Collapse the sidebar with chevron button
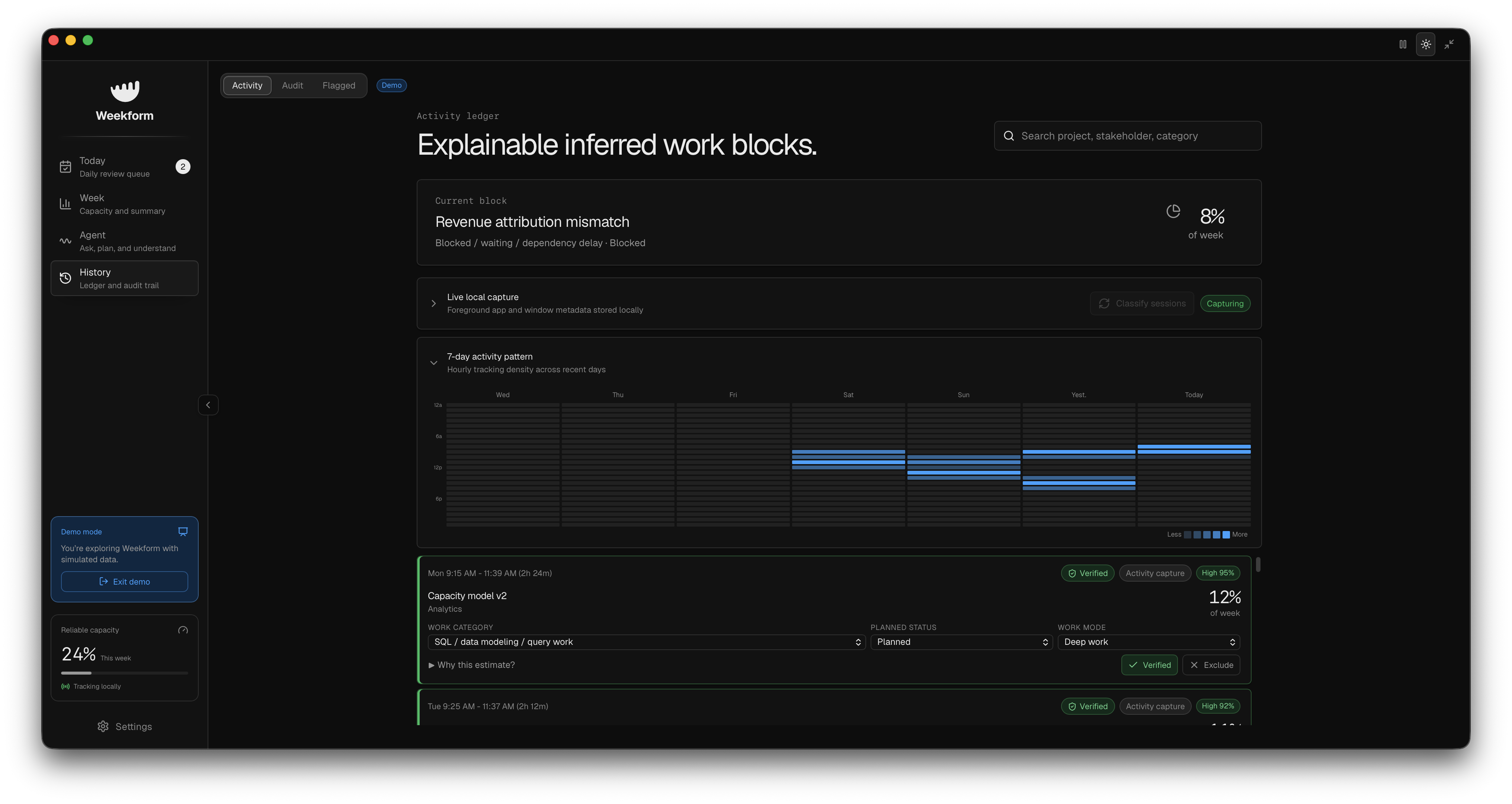Screen dimensions: 1512x804 [x=208, y=405]
